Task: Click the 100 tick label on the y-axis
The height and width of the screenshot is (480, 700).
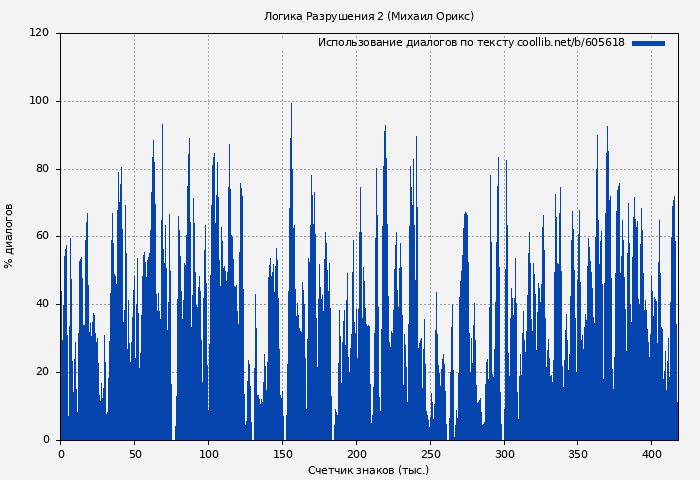Action: tap(39, 101)
